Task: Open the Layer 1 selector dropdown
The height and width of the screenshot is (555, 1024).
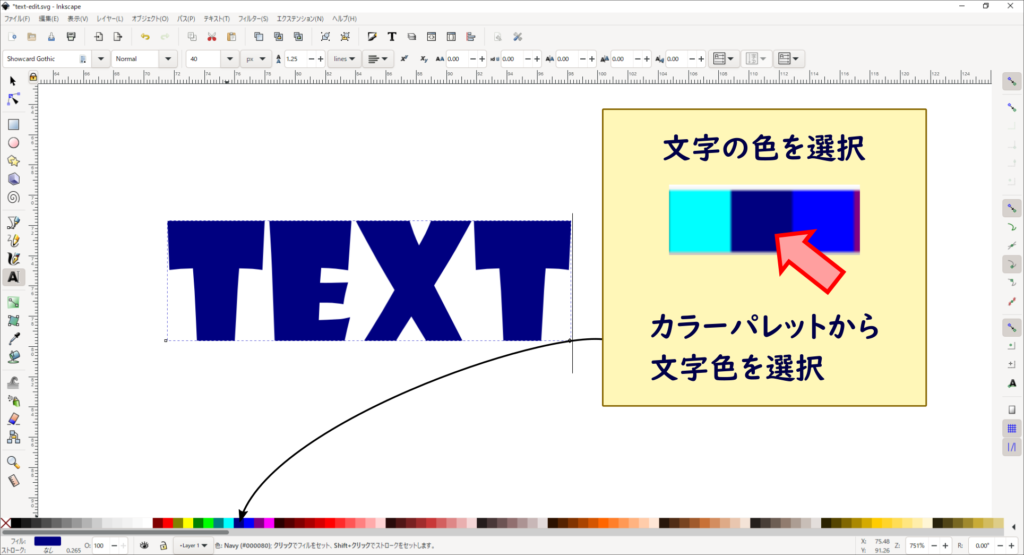Action: coord(193,545)
